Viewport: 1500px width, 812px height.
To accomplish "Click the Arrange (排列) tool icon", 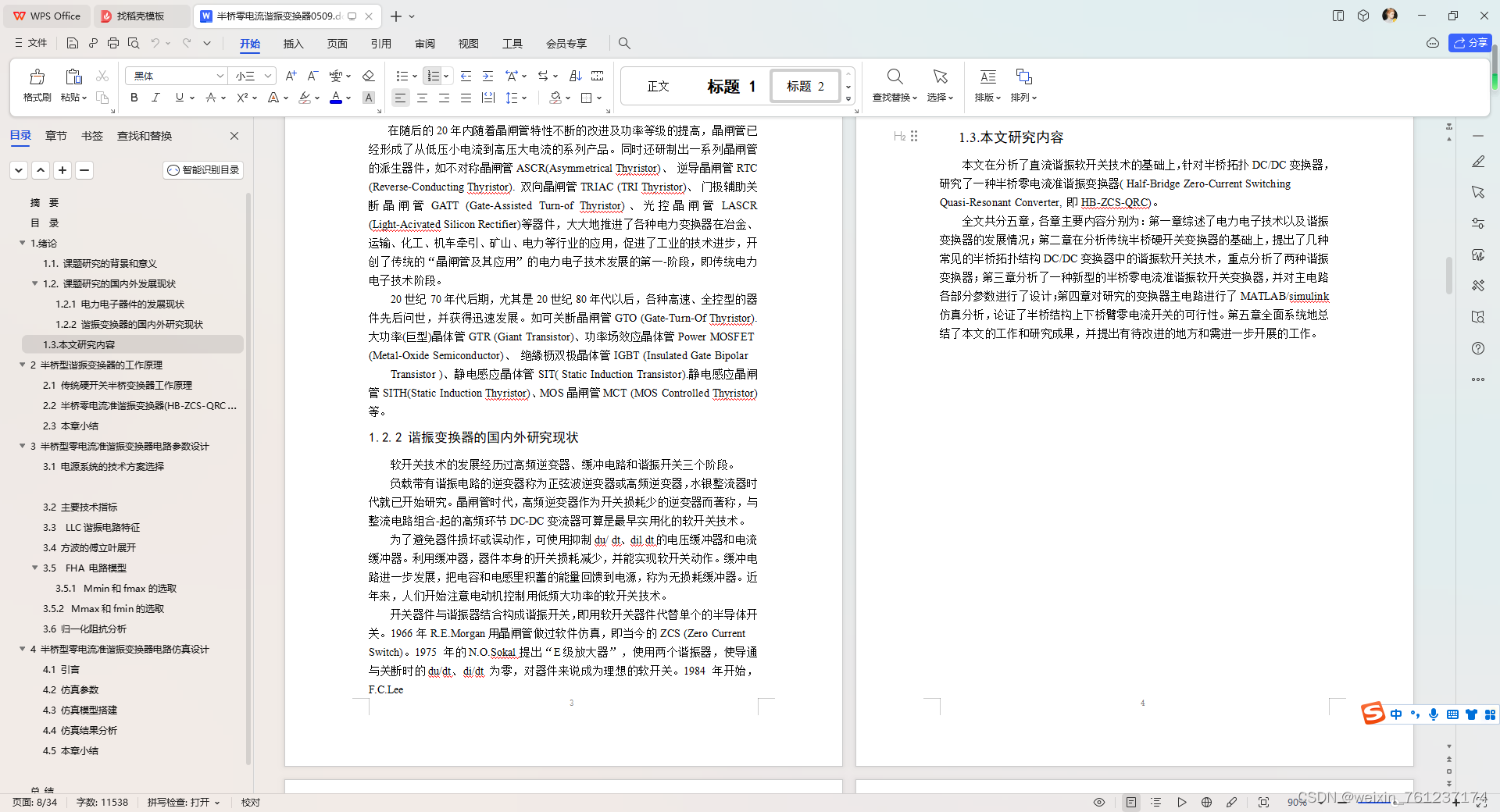I will [1023, 85].
